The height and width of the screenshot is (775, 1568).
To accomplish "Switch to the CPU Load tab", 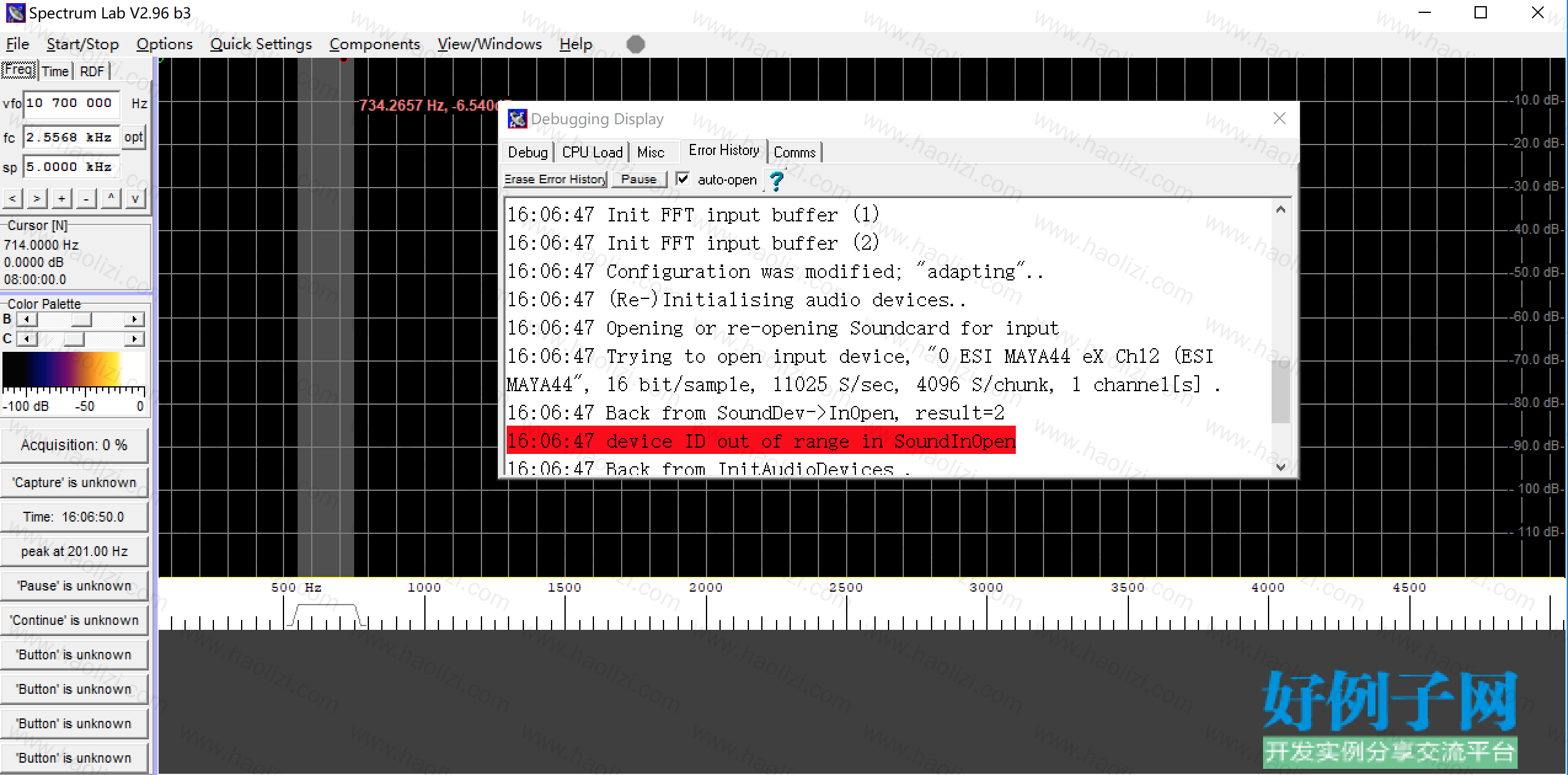I will pos(592,153).
